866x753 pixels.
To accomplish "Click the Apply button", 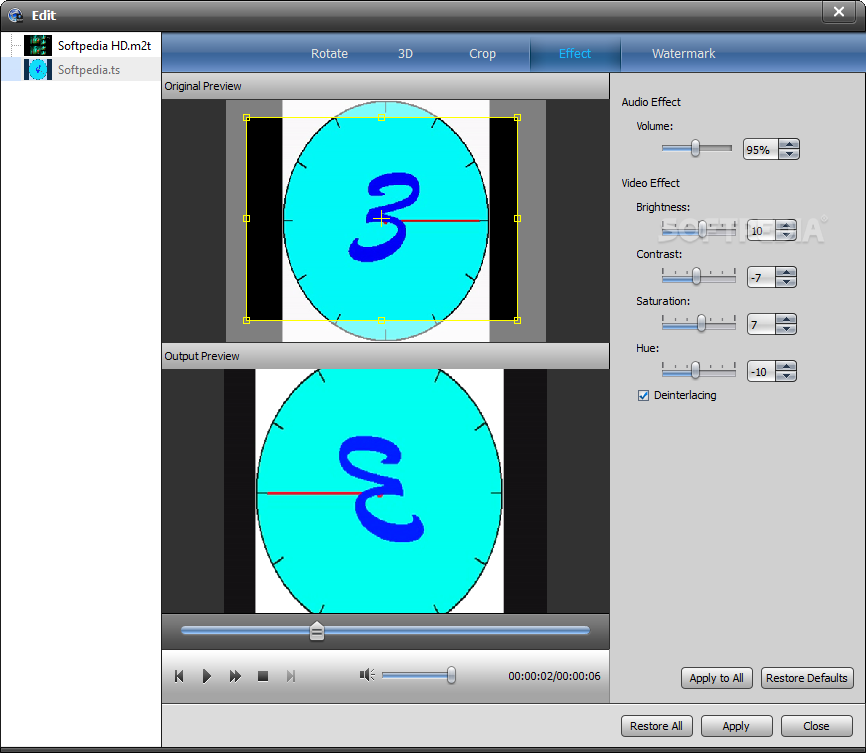I will point(736,726).
